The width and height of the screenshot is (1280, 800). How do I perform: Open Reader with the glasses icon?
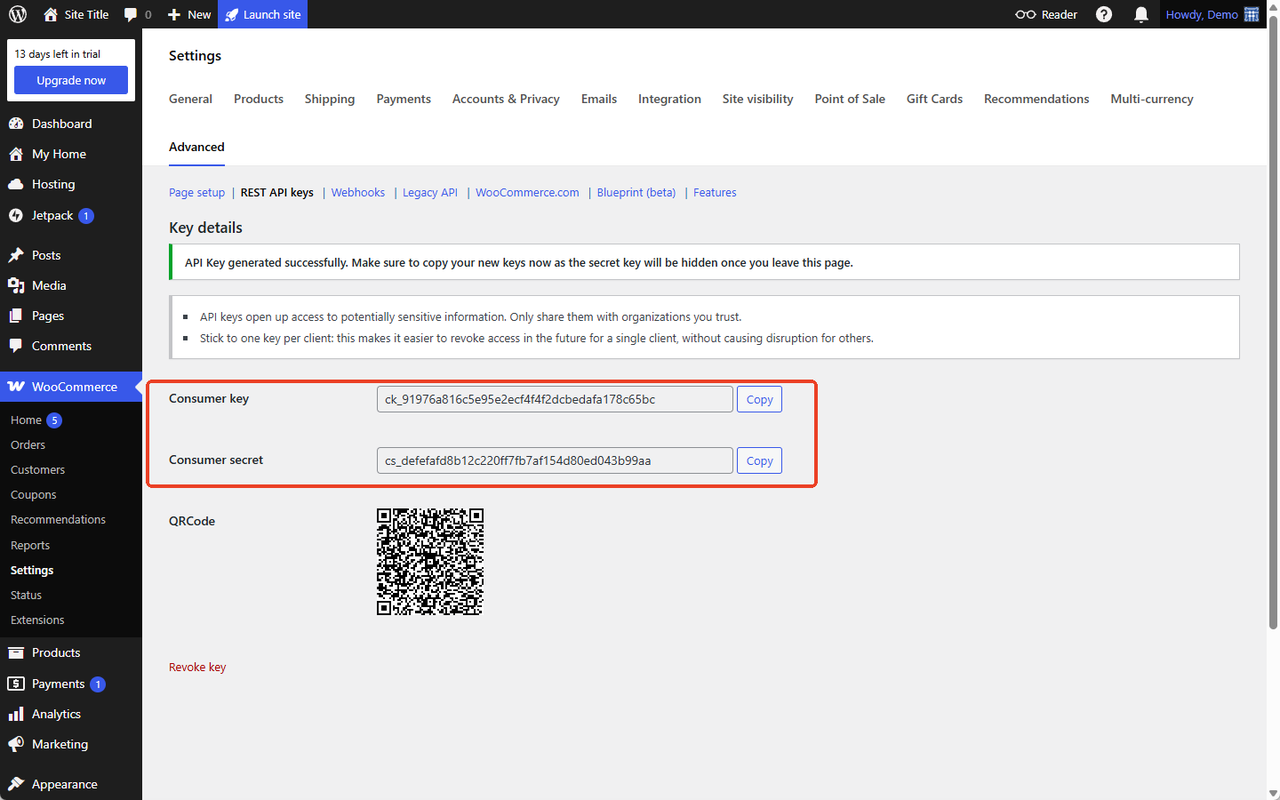pyautogui.click(x=1046, y=15)
